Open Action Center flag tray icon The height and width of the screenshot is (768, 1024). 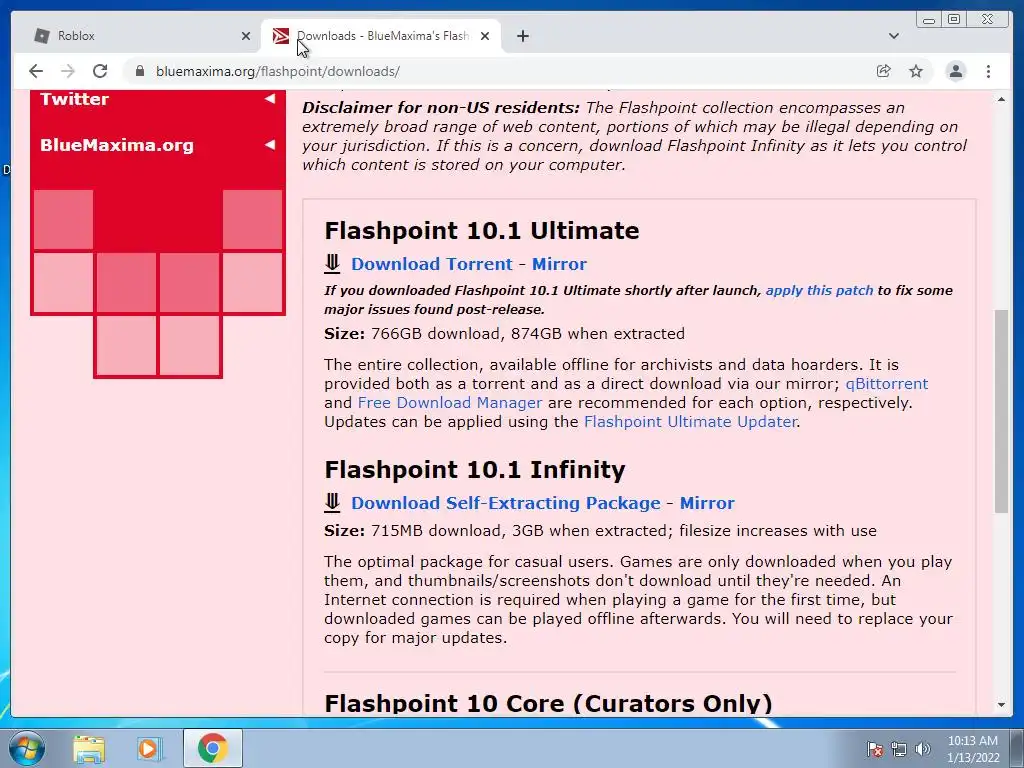[874, 749]
